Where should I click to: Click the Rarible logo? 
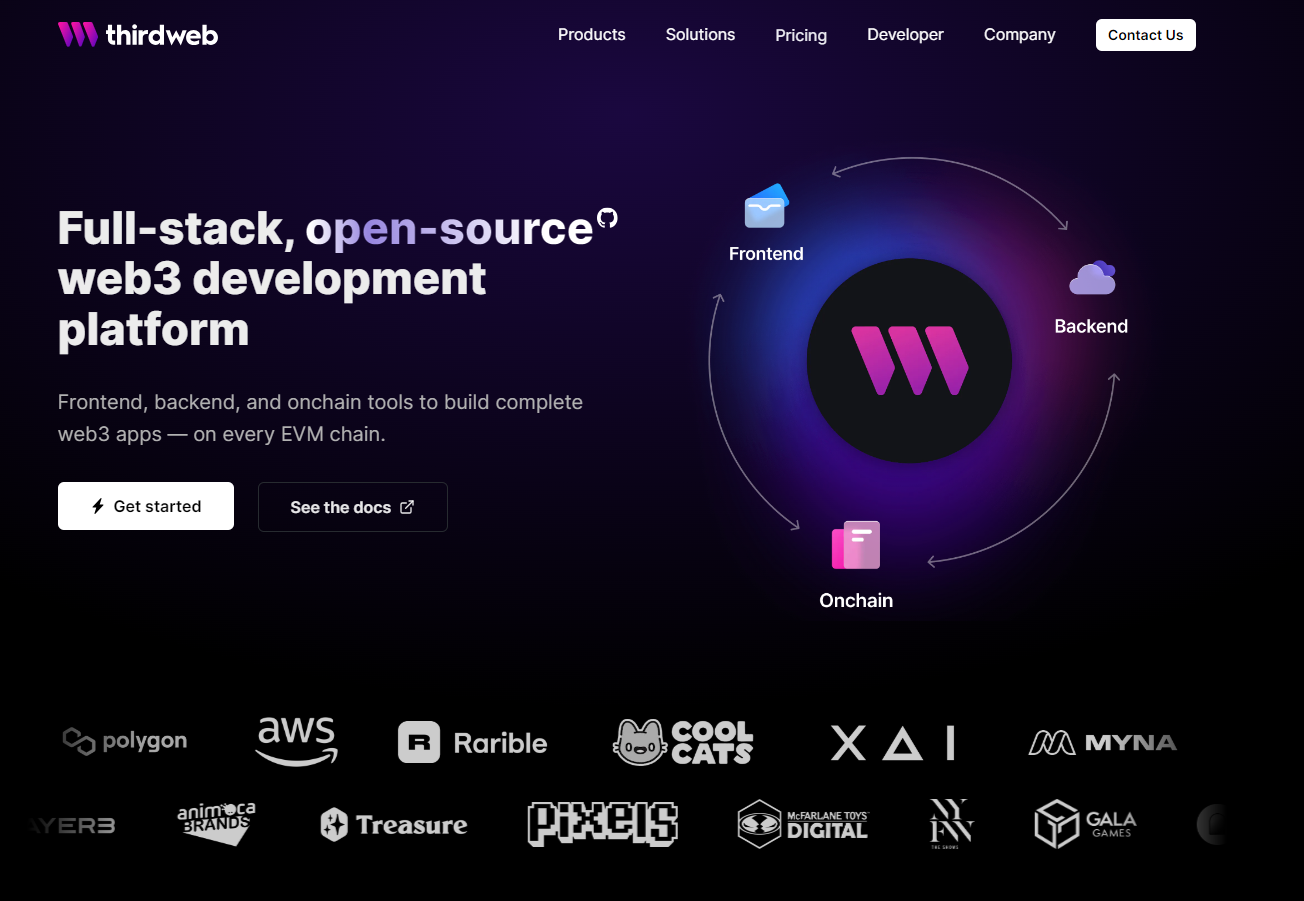pyautogui.click(x=473, y=743)
